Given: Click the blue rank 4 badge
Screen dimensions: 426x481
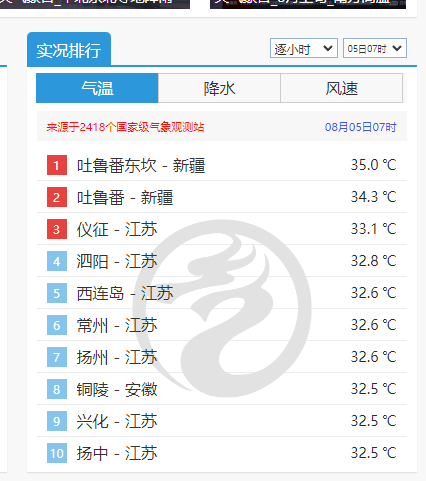Looking at the screenshot, I should tap(57, 261).
